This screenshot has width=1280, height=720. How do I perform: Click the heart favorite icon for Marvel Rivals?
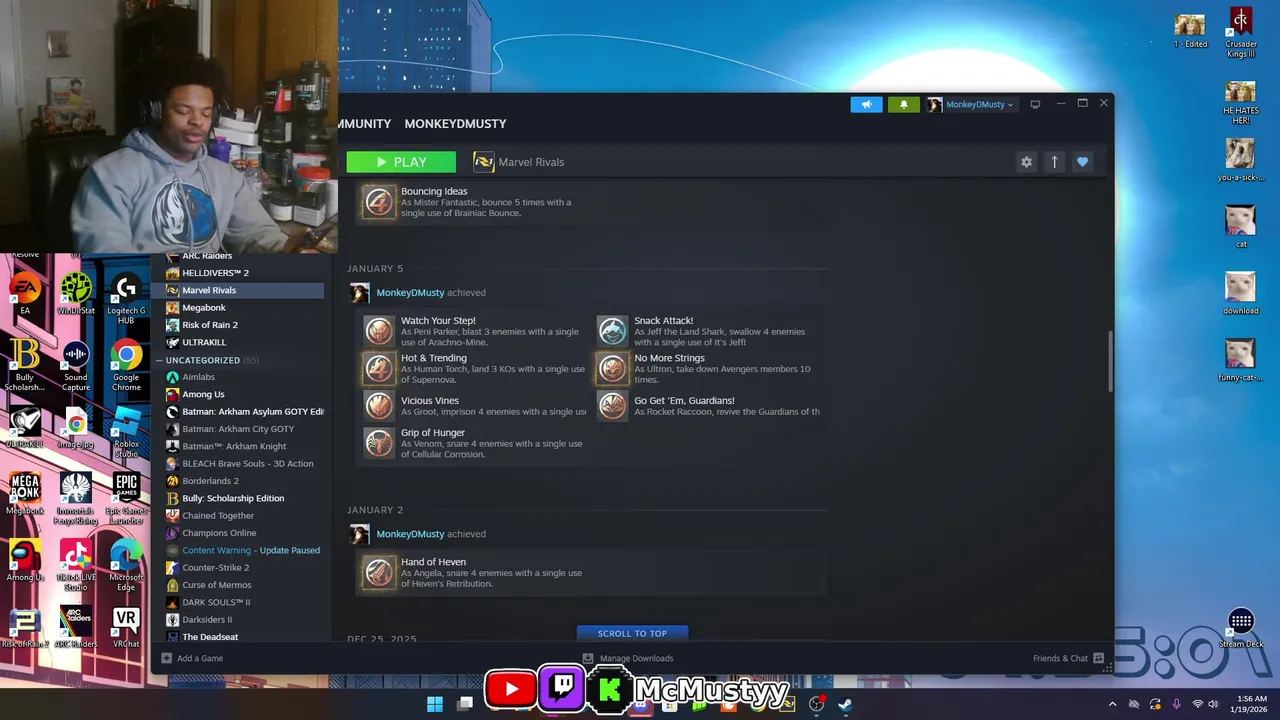click(x=1082, y=162)
